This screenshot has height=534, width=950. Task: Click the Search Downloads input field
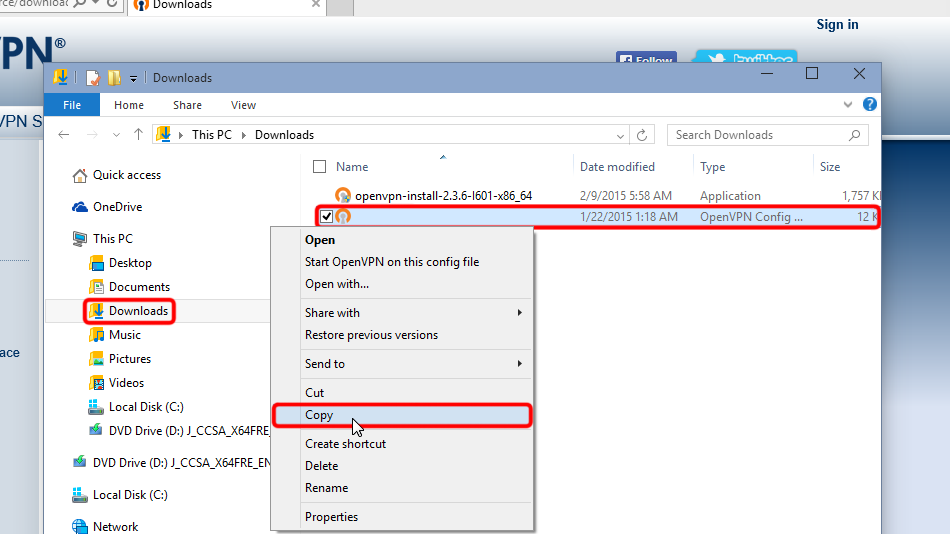(756, 135)
